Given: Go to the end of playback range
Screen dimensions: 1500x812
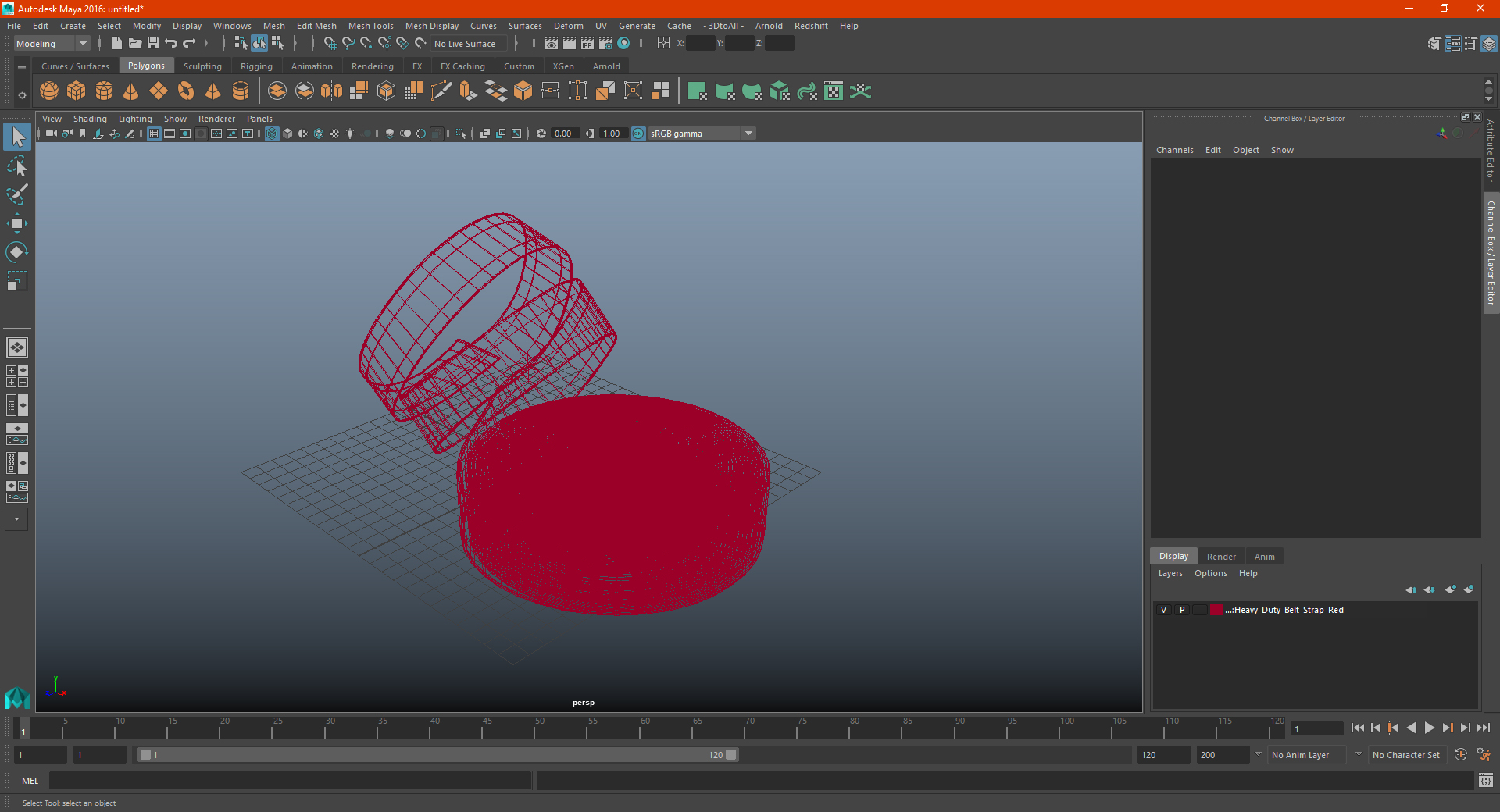Looking at the screenshot, I should (x=1484, y=728).
